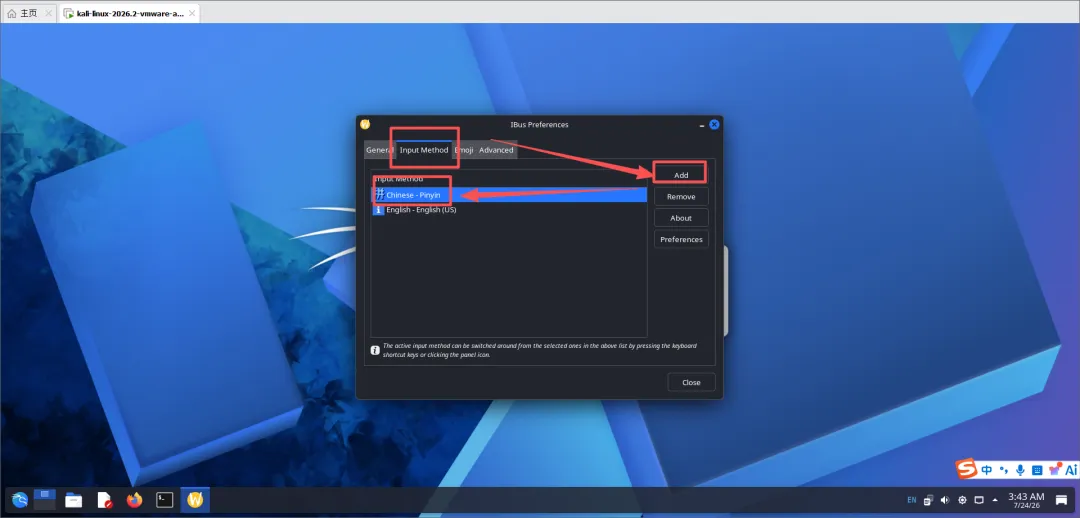Open the soft keyboard icon on the Sogou toolbar
The width and height of the screenshot is (1080, 518).
[x=1037, y=470]
